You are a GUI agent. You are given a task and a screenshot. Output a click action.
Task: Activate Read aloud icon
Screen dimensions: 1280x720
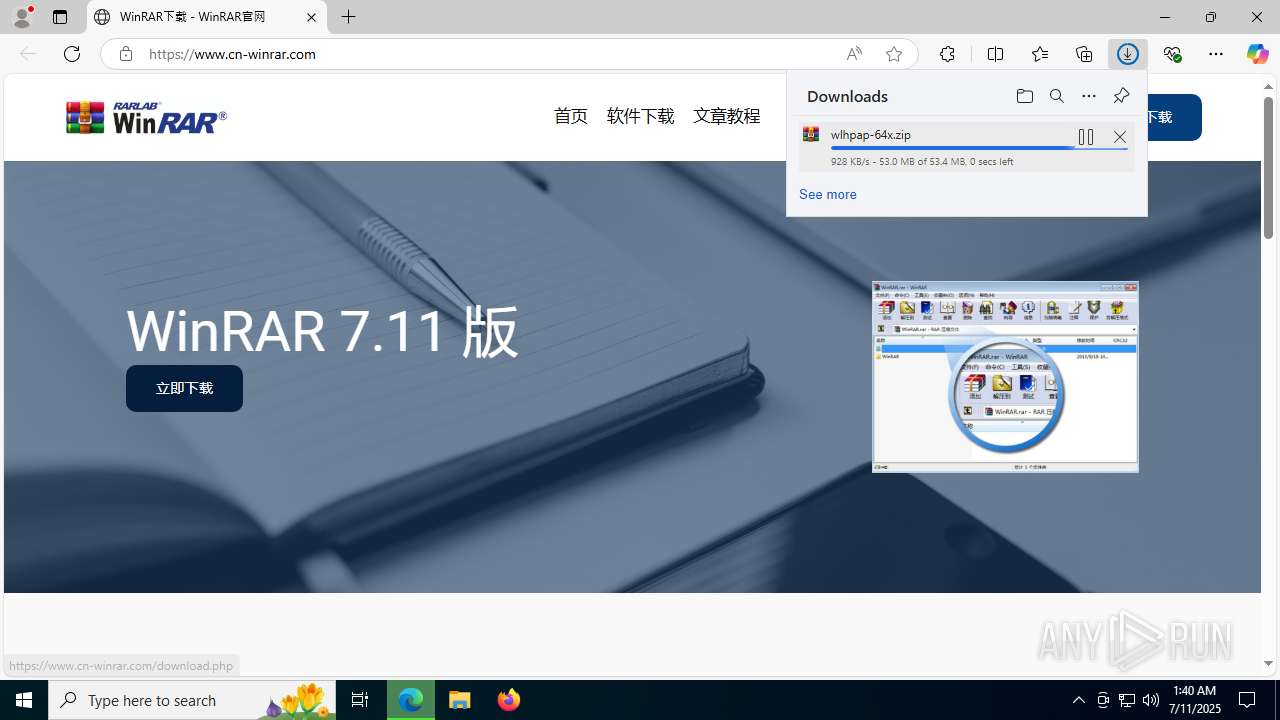854,54
